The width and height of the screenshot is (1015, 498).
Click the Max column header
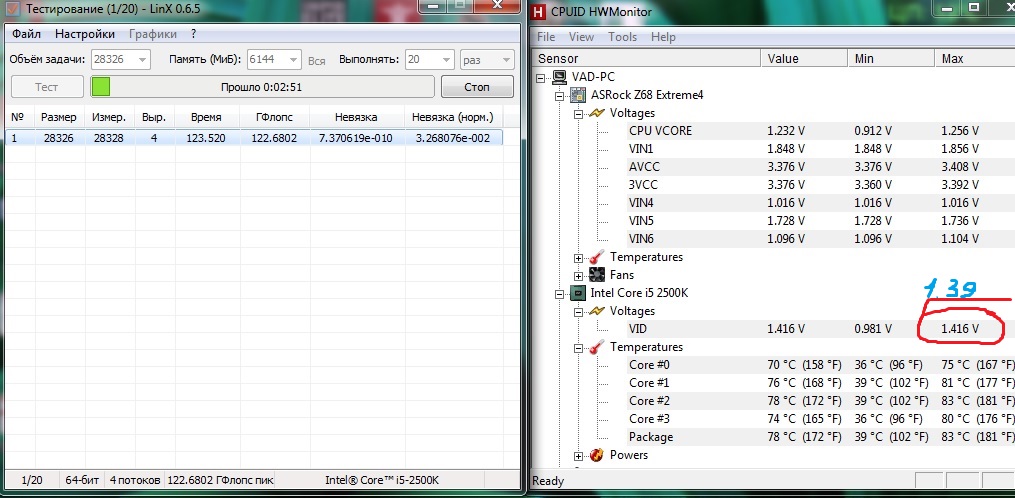coord(974,59)
